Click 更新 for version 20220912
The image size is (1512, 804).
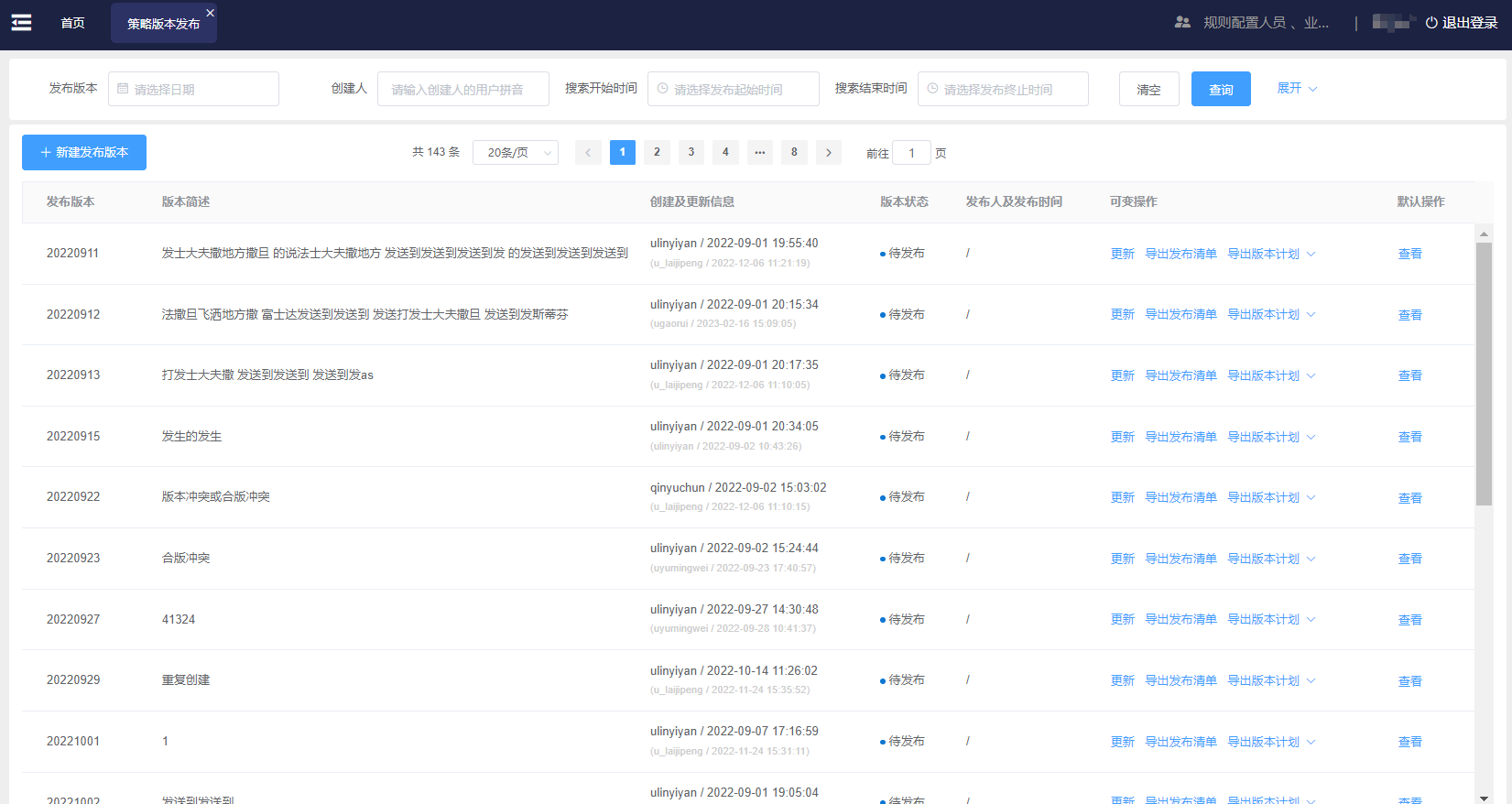(1123, 314)
